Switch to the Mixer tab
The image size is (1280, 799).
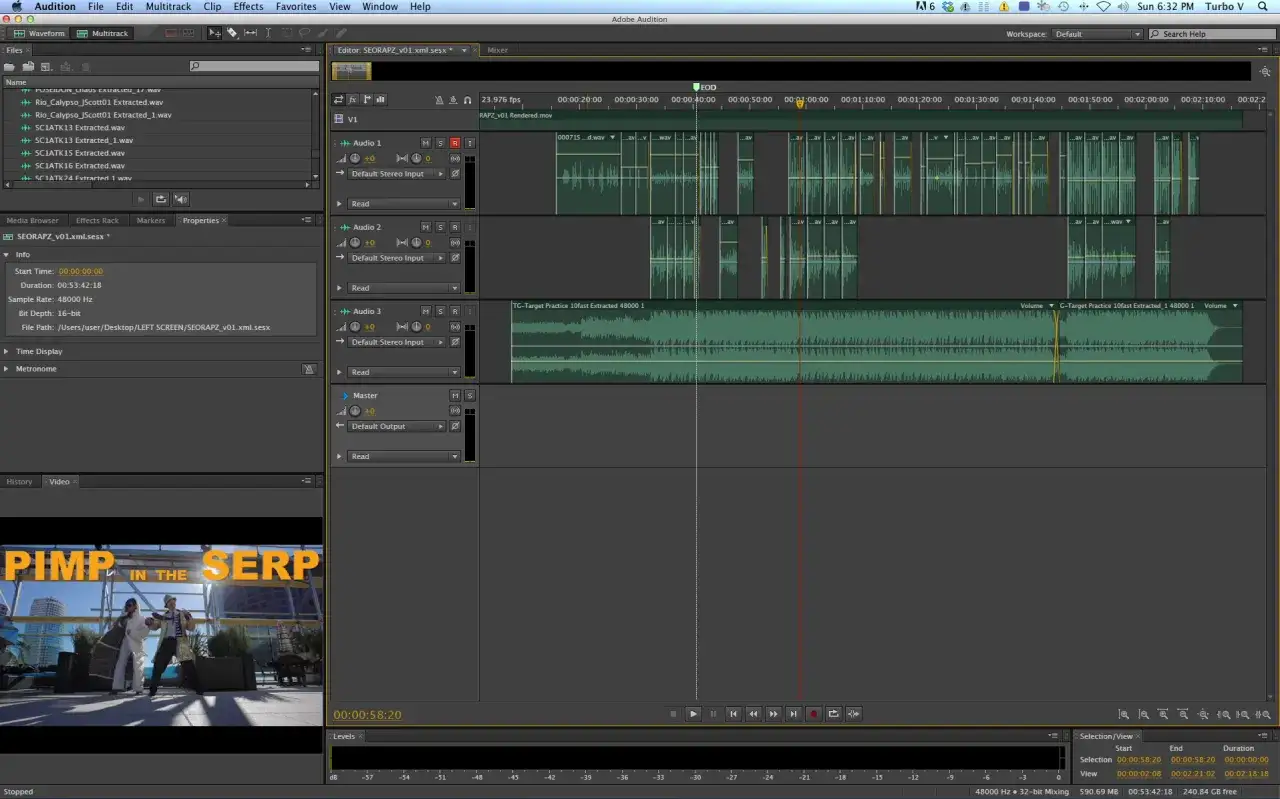click(x=497, y=50)
